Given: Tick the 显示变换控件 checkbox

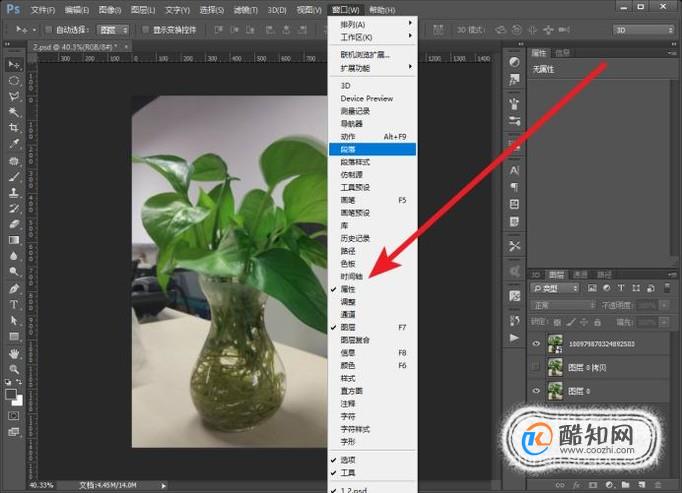Looking at the screenshot, I should [x=146, y=30].
